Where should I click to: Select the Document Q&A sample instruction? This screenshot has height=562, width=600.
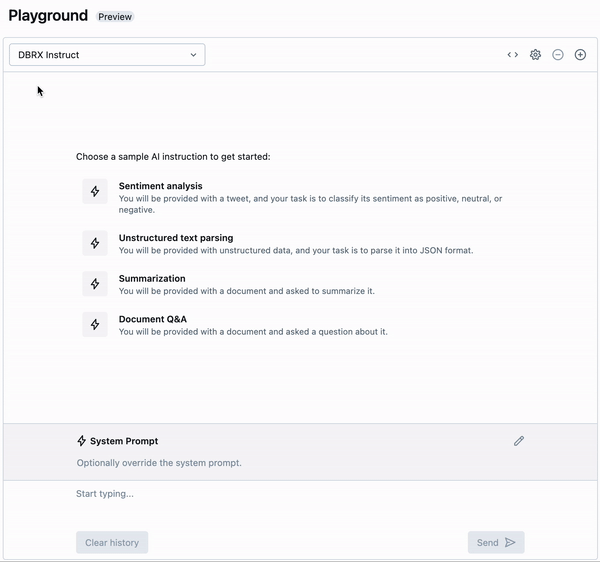click(x=153, y=319)
